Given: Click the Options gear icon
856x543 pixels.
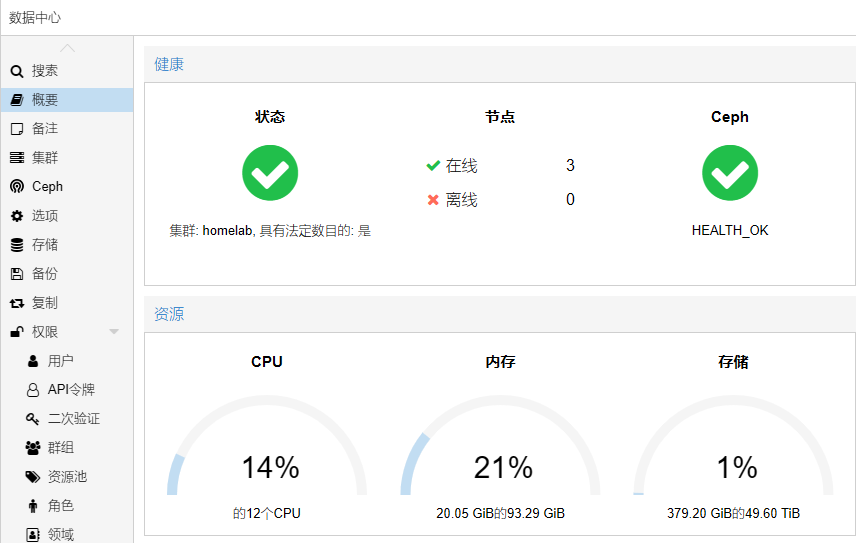Looking at the screenshot, I should (x=16, y=216).
